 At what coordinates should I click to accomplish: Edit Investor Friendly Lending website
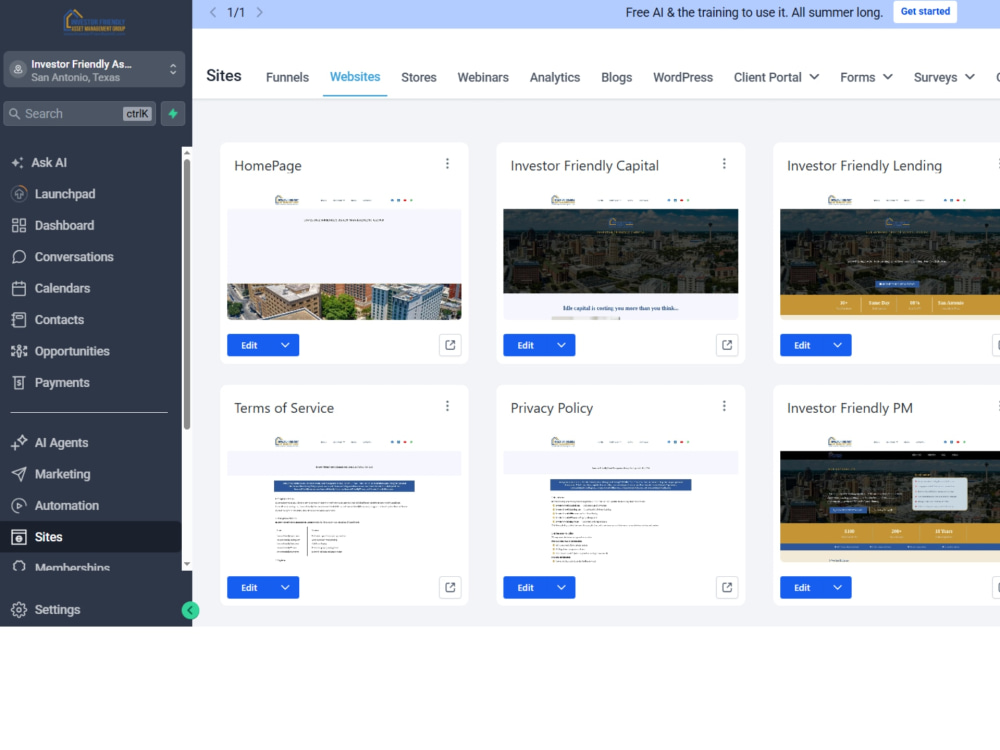coord(802,345)
